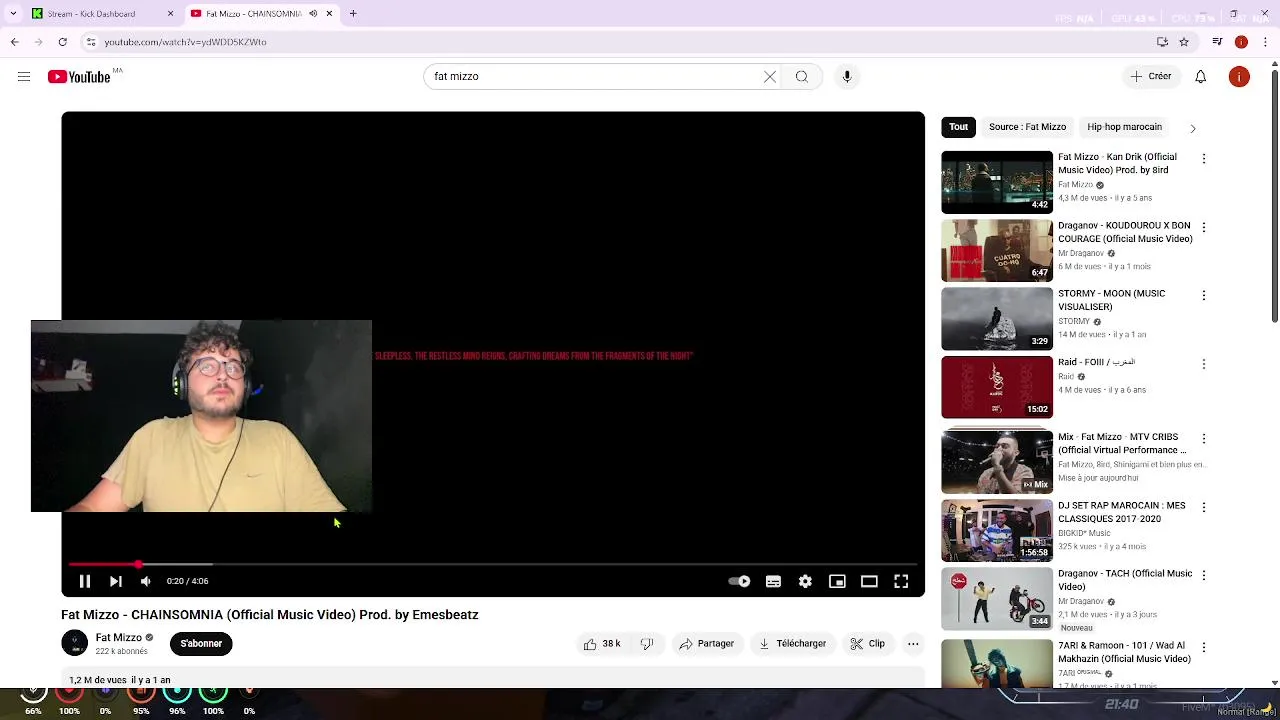Open options for STORMY - MOON video

tap(1204, 296)
